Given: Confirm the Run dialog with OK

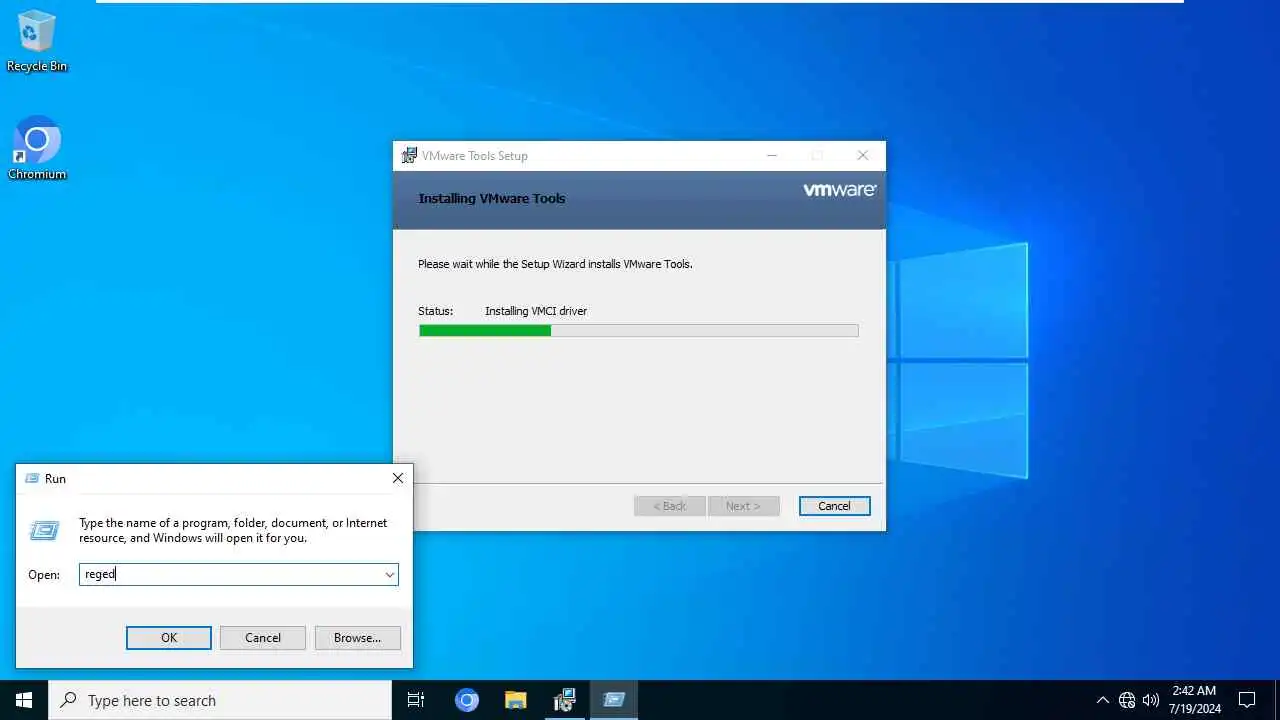Looking at the screenshot, I should 169,638.
